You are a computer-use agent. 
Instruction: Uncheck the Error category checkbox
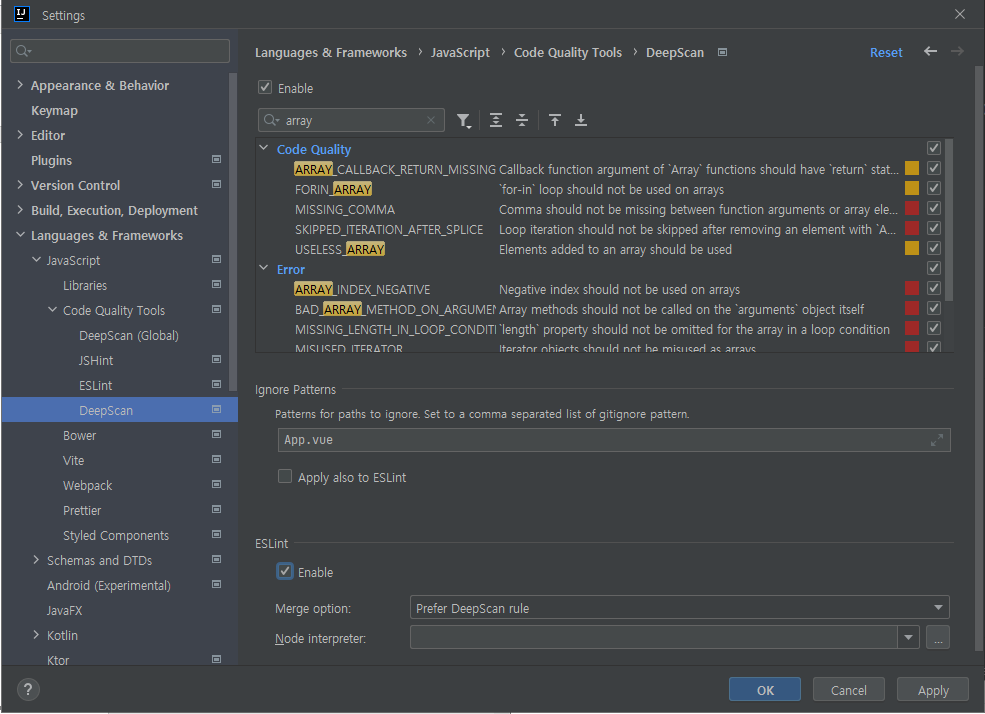coord(934,268)
